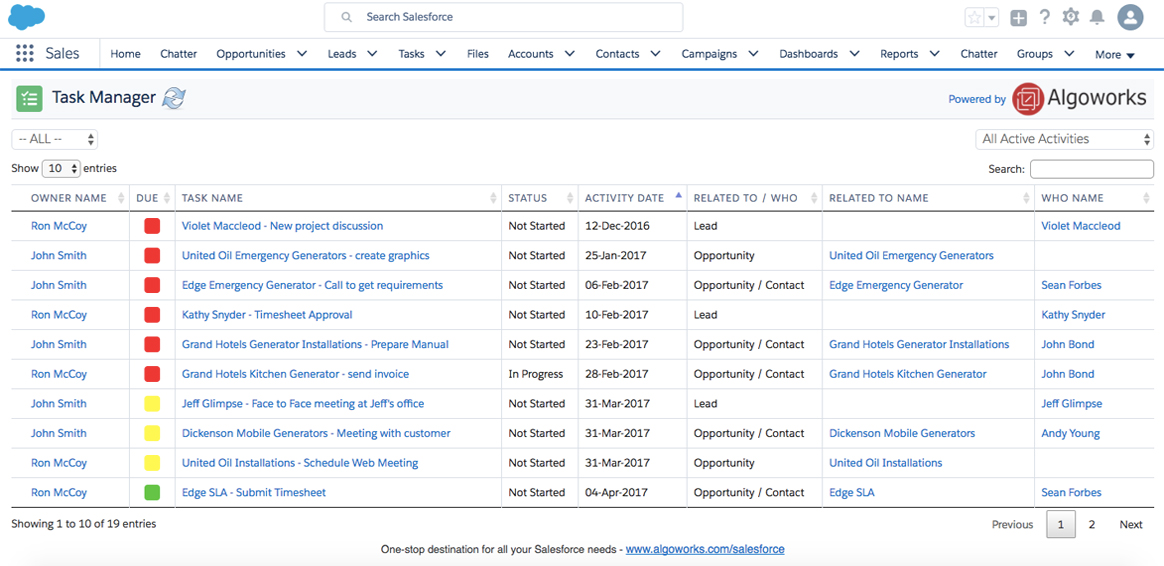
Task: Click the Task Manager refresh icon
Action: coord(174,98)
